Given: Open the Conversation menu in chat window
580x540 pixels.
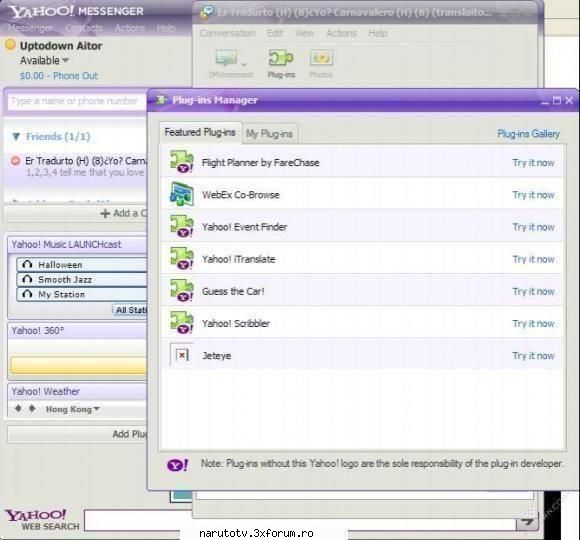Looking at the screenshot, I should (227, 33).
